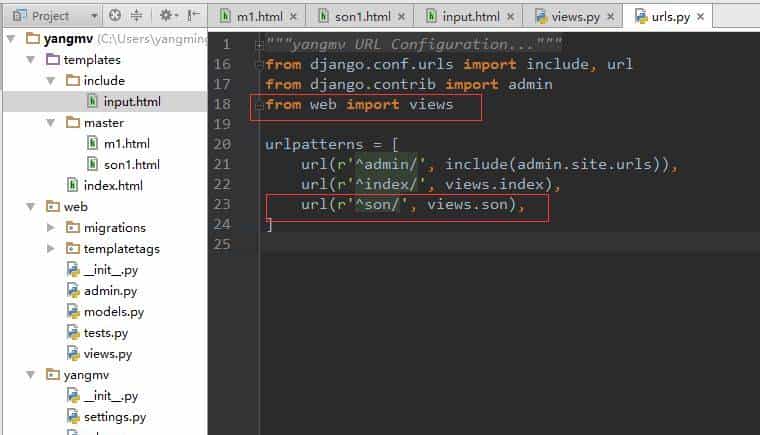The image size is (760, 435).
Task: Switch to the input.html tab
Action: pyautogui.click(x=469, y=16)
